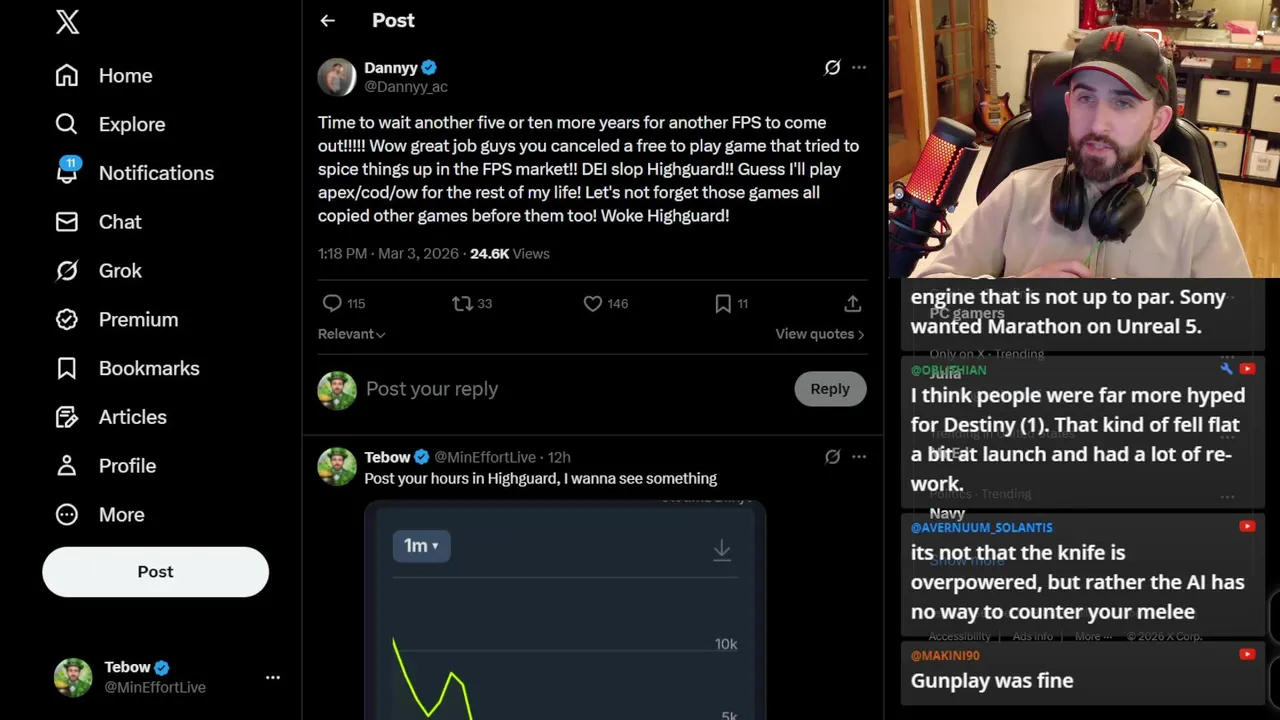Open the View quotes link
1280x720 pixels.
(x=819, y=334)
